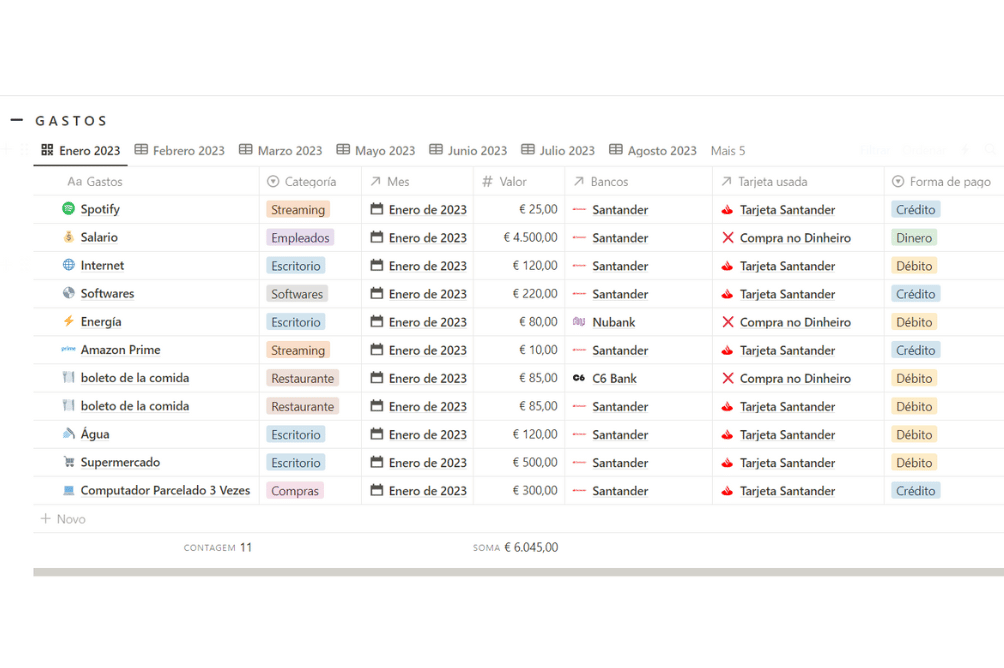
Task: Click the SOMA € 6.045,00 total cell
Action: point(517,547)
